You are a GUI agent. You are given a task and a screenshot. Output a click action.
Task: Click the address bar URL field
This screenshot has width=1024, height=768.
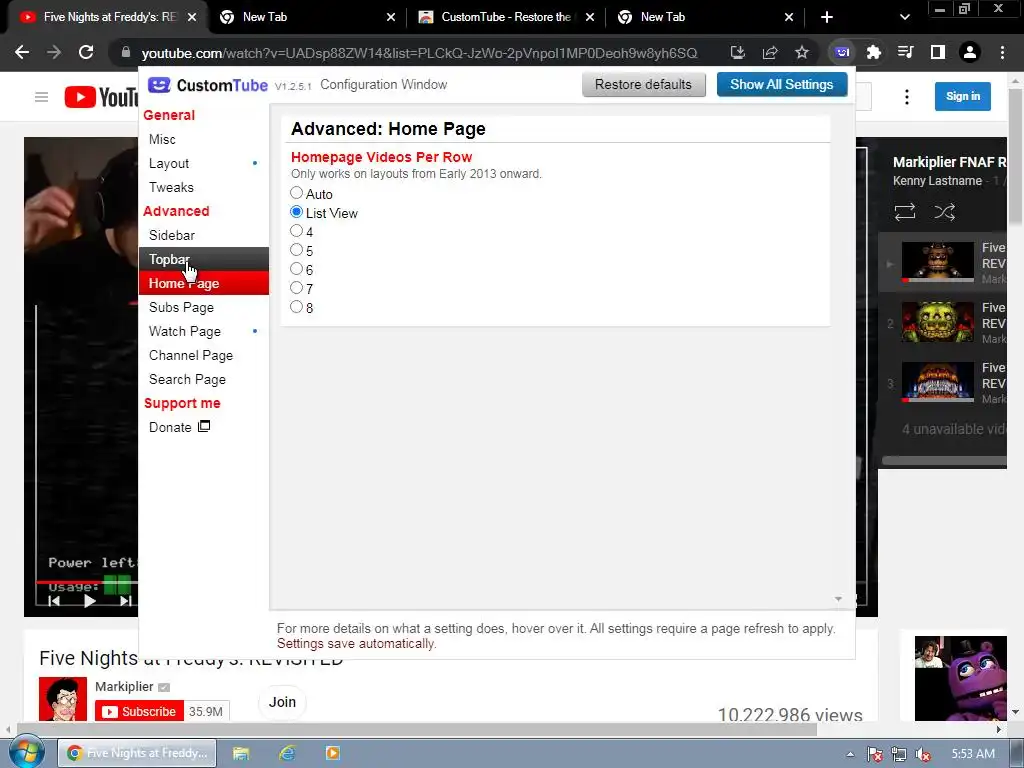coord(419,52)
